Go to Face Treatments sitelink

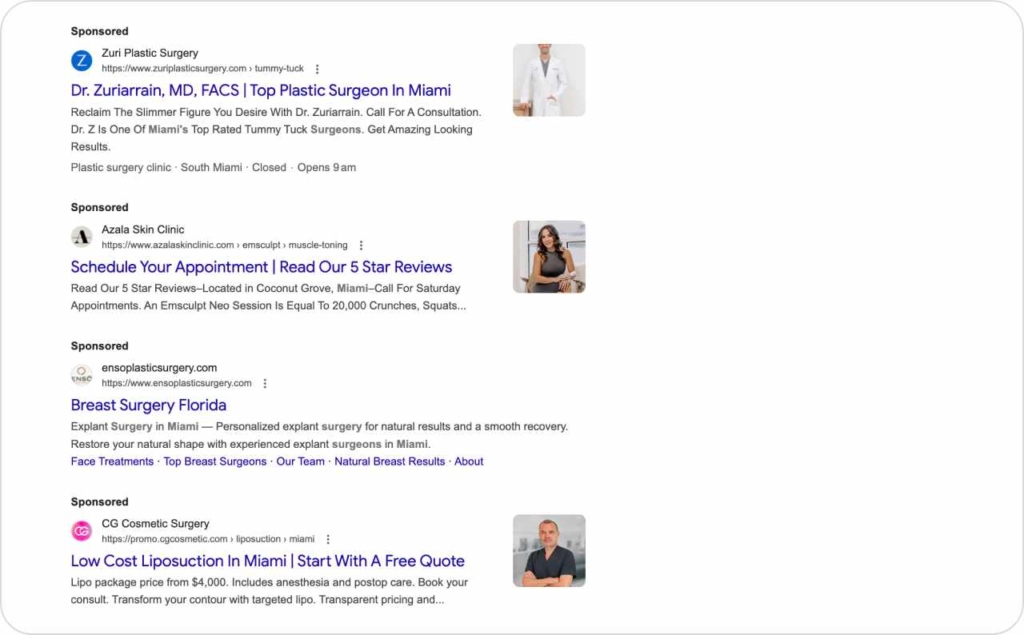[112, 462]
